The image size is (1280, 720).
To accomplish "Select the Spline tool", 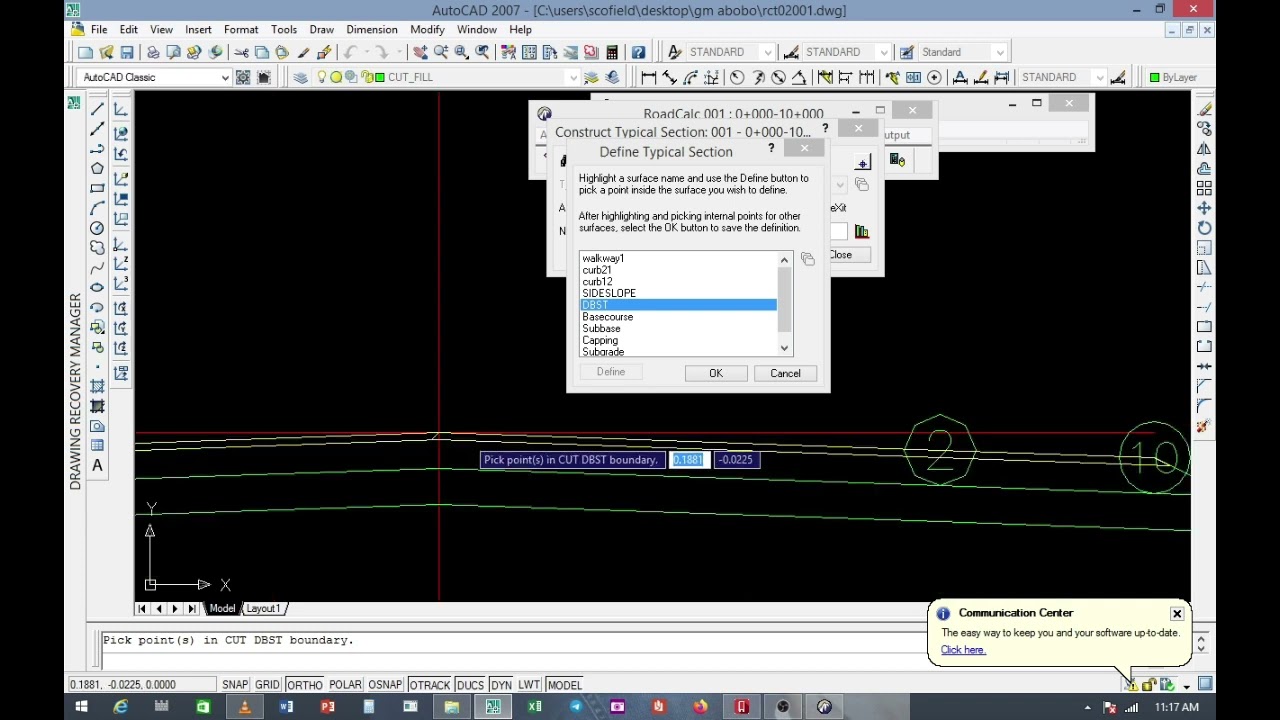I will (97, 268).
